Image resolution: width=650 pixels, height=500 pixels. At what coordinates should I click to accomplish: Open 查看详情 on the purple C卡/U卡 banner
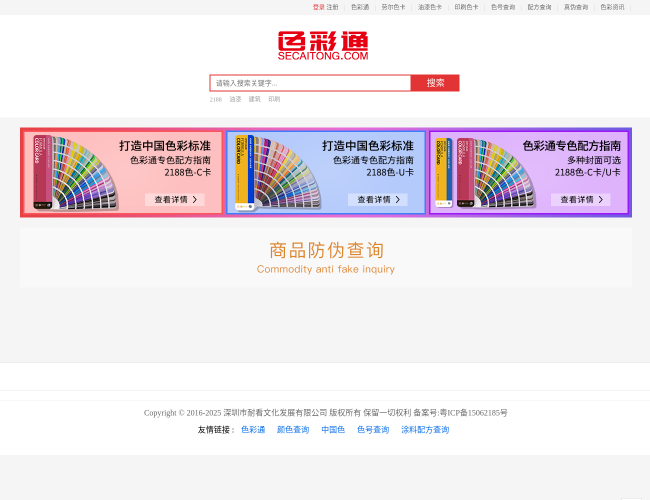(x=580, y=199)
